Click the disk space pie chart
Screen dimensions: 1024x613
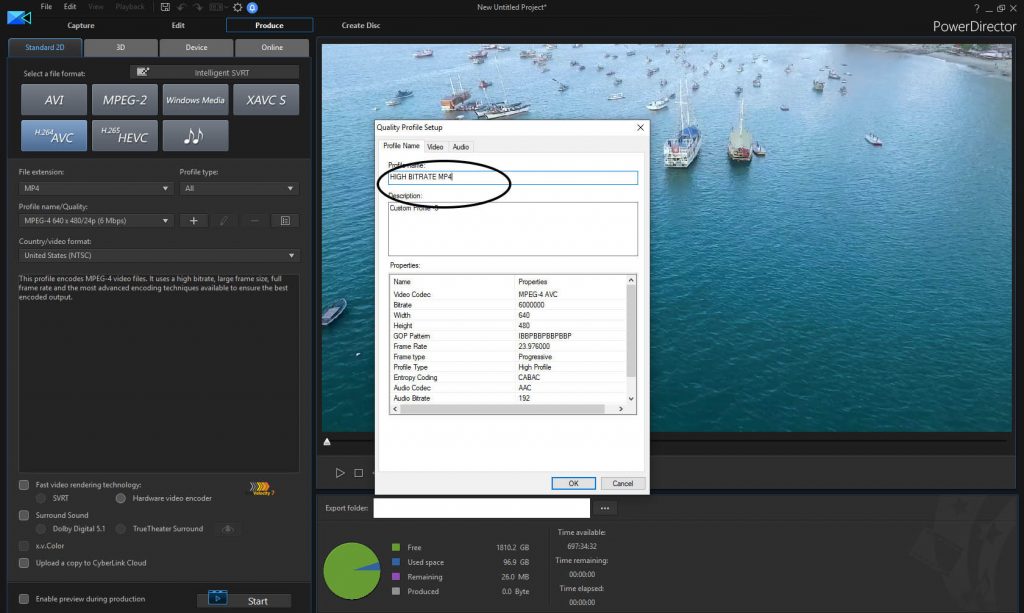[x=352, y=571]
